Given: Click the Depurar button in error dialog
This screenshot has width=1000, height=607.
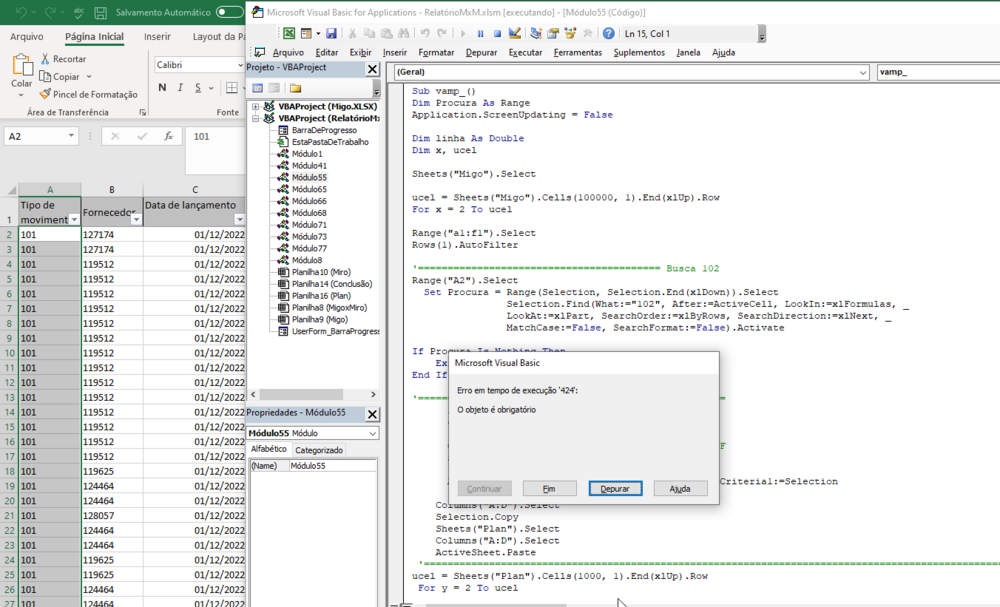Looking at the screenshot, I should pos(615,489).
